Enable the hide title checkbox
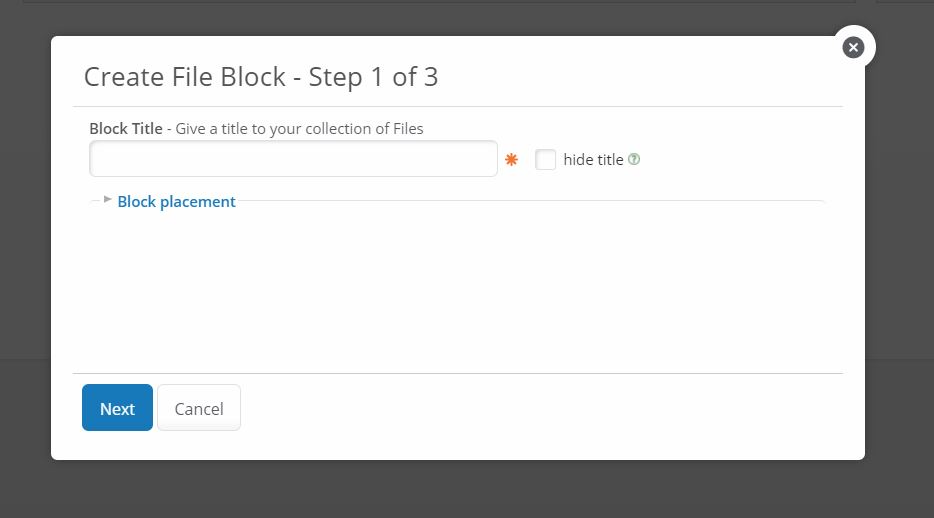Viewport: 934px width, 518px height. [x=545, y=159]
